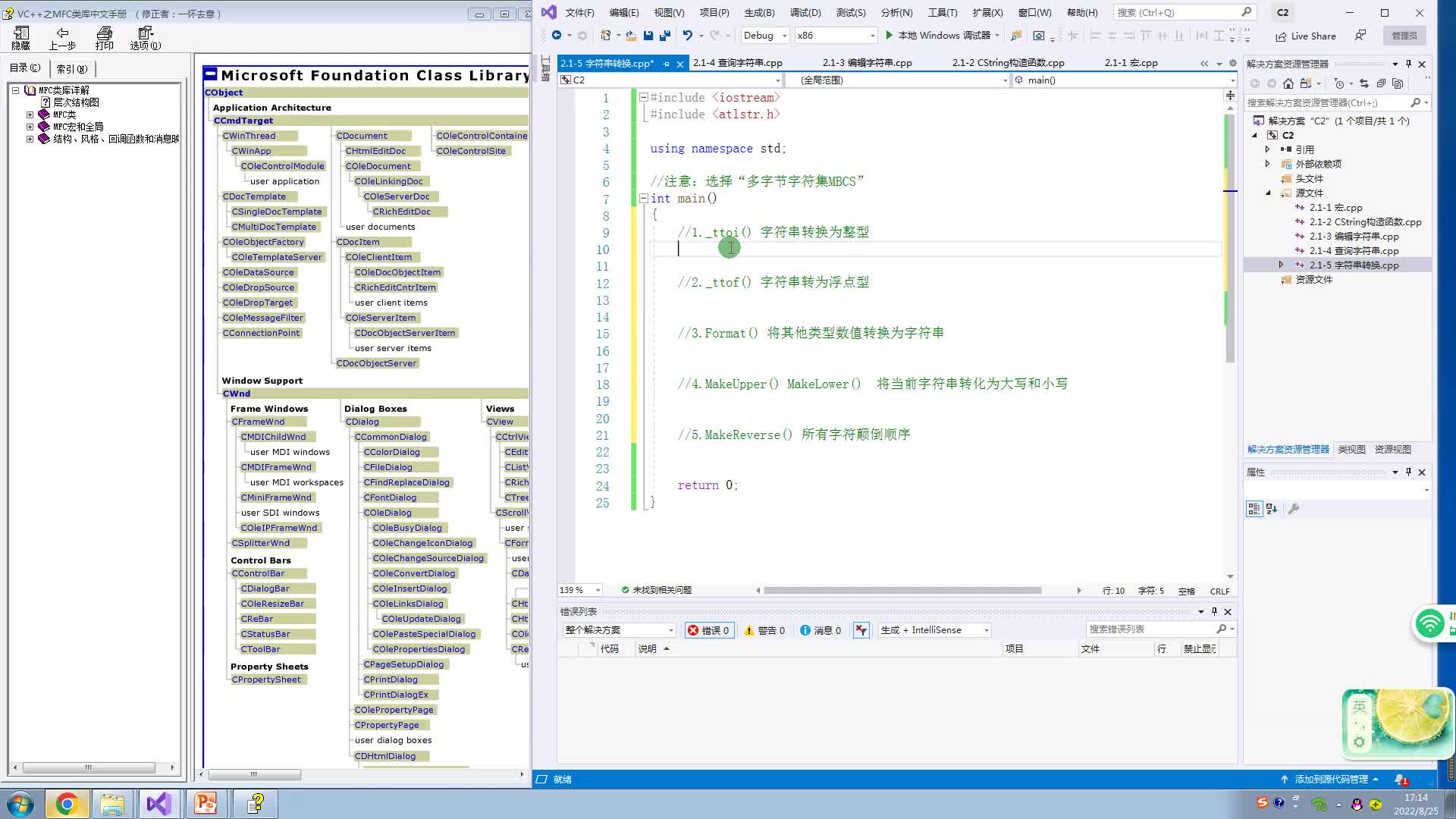Expand the references node in Solution Explorer

tap(1267, 149)
